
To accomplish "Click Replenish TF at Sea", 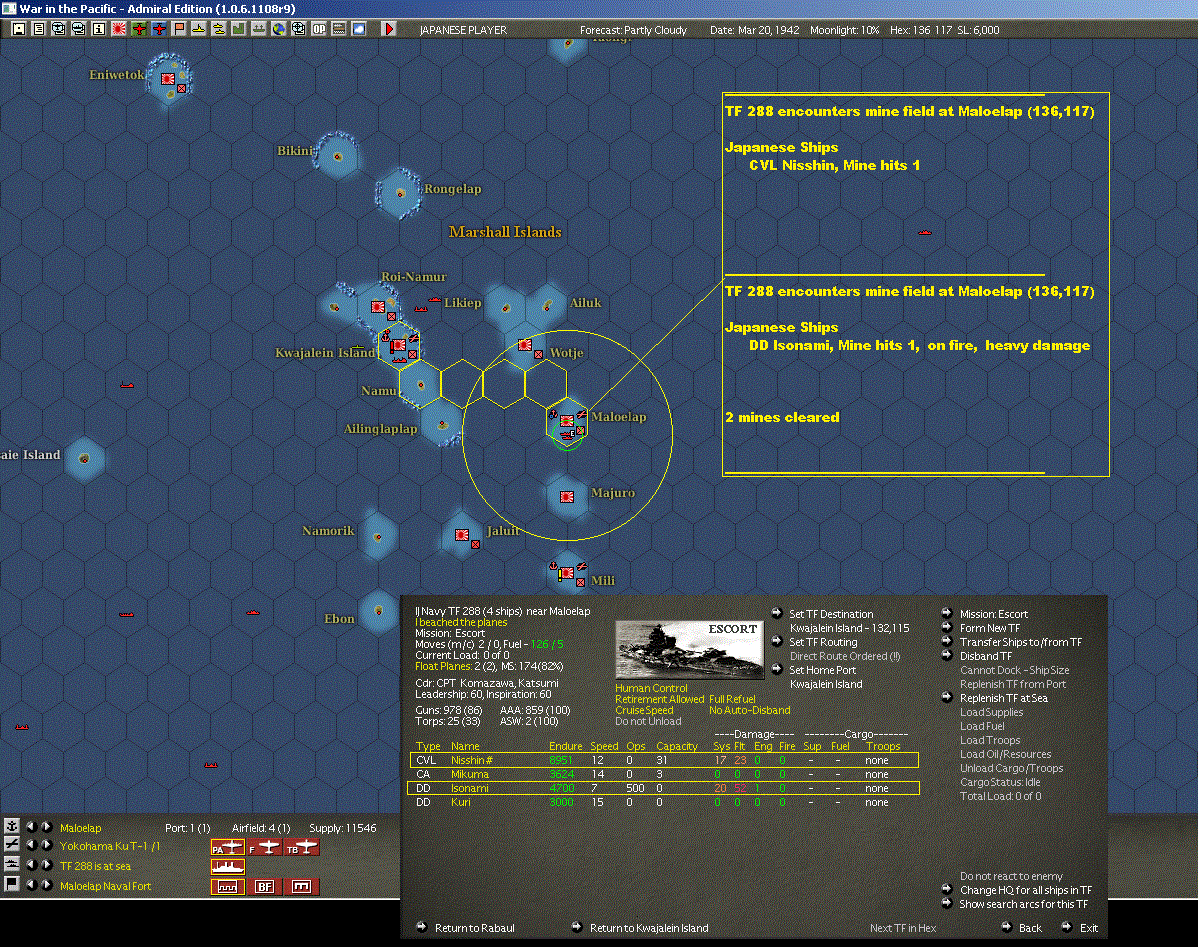I will coord(1003,698).
